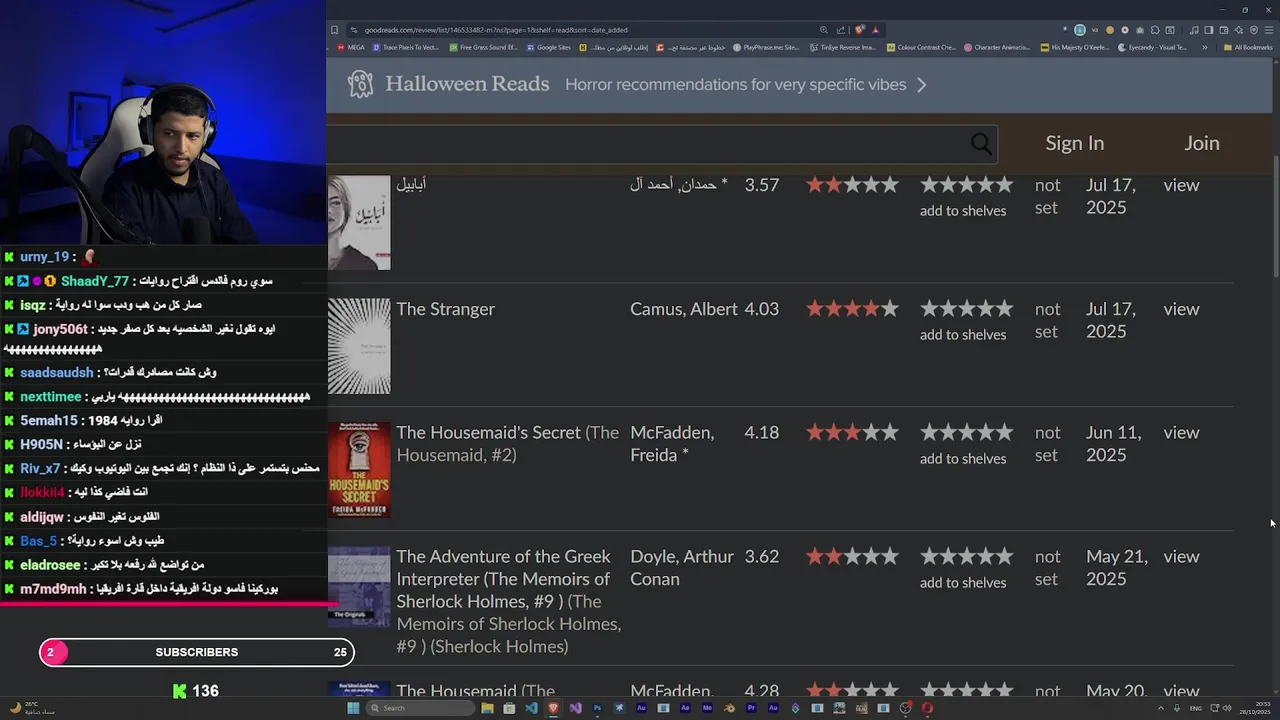This screenshot has height=720, width=1280.
Task: Click view for the first Arabic book
Action: click(1181, 185)
